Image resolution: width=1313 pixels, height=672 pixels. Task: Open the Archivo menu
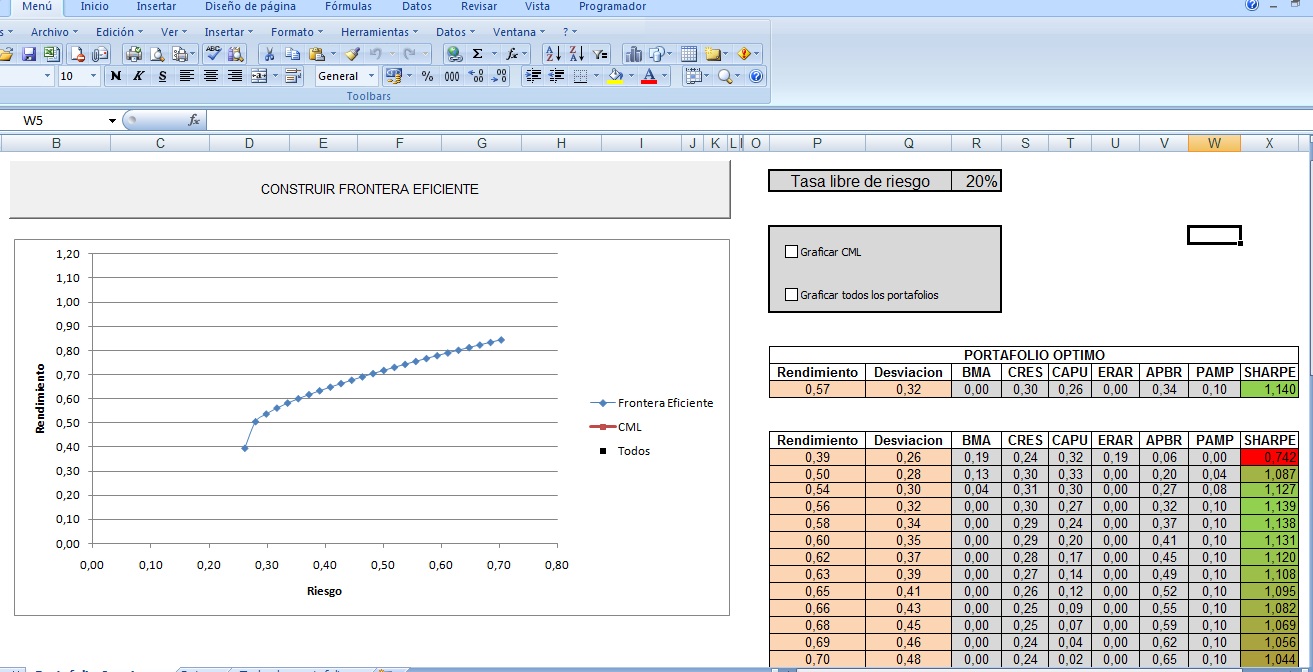(x=51, y=31)
